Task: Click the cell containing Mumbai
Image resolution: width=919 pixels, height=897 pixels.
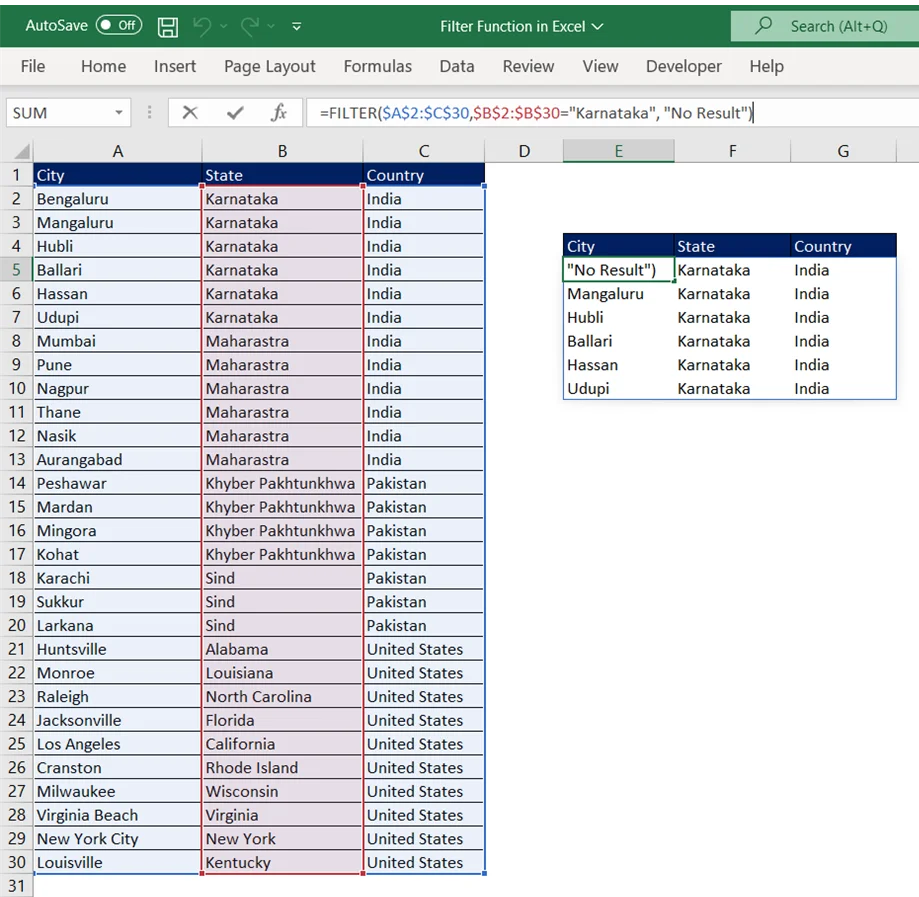Action: [117, 341]
